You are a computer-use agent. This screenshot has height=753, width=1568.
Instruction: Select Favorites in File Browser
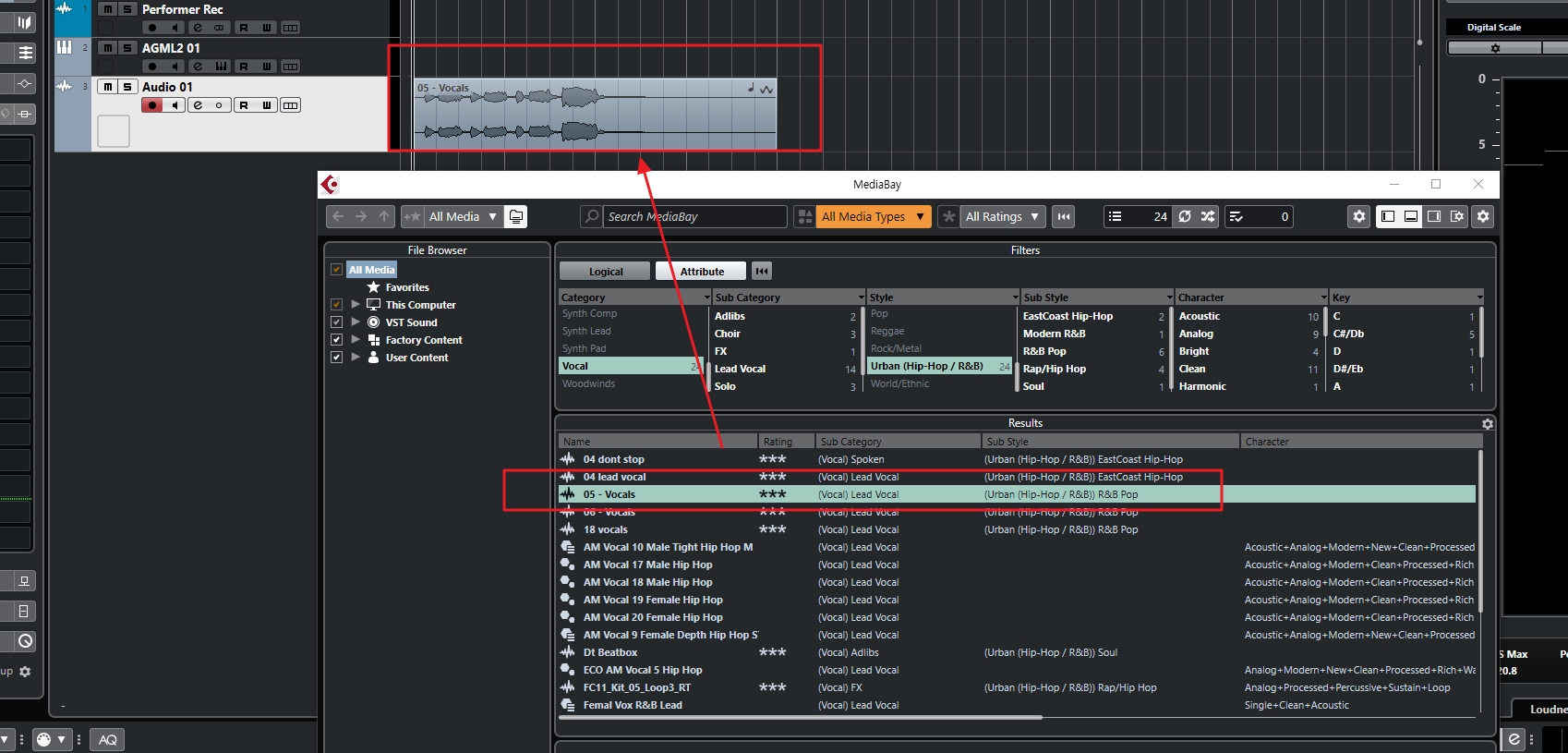coord(407,287)
